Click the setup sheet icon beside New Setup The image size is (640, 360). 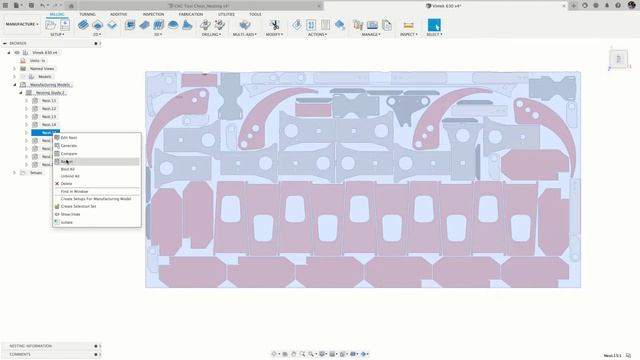point(64,25)
